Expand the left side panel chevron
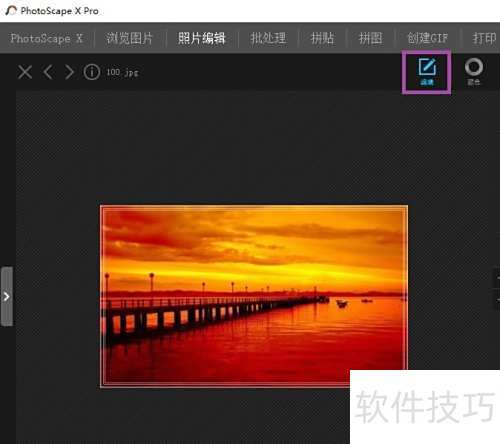This screenshot has height=444, width=500. pos(7,296)
